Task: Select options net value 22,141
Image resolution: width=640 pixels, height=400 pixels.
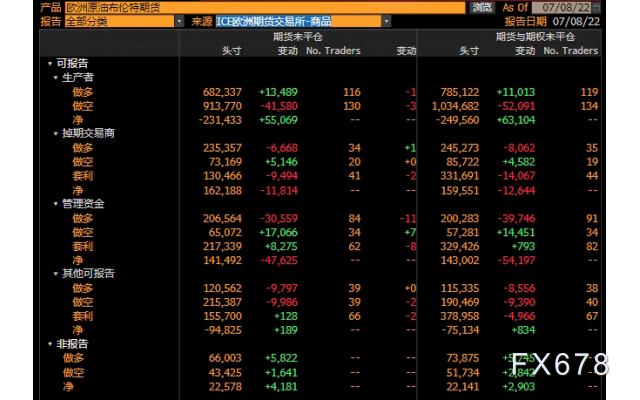Action: click(x=463, y=387)
